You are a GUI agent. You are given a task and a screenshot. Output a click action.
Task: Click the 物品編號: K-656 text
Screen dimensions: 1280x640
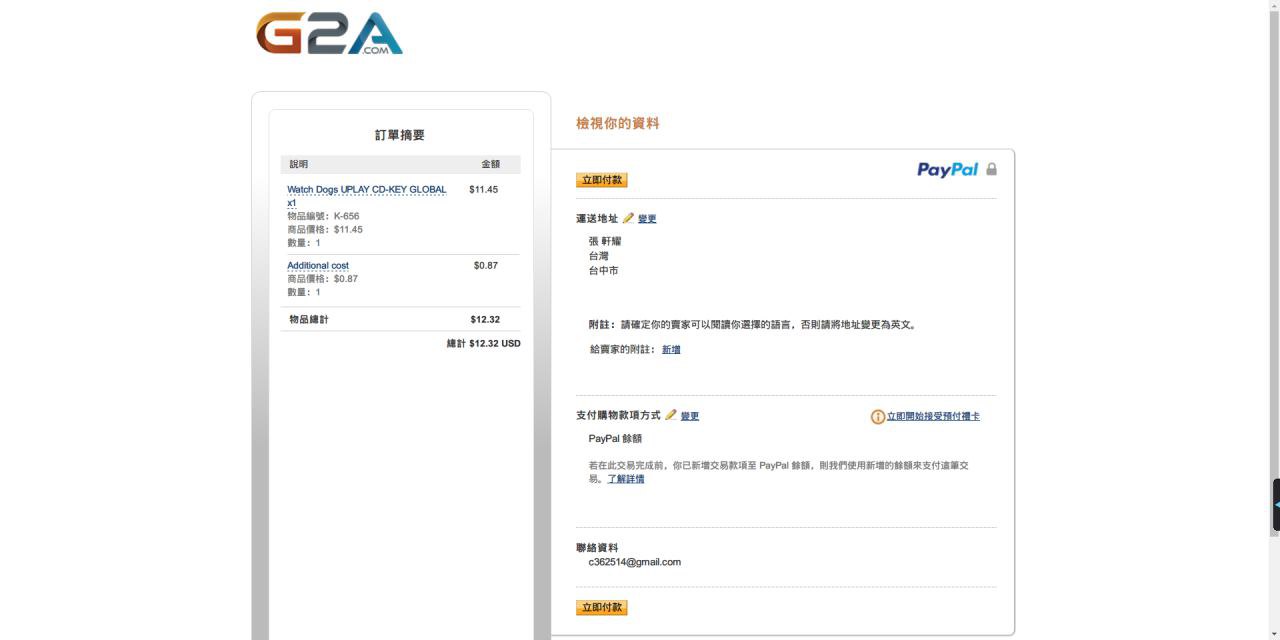[x=323, y=216]
